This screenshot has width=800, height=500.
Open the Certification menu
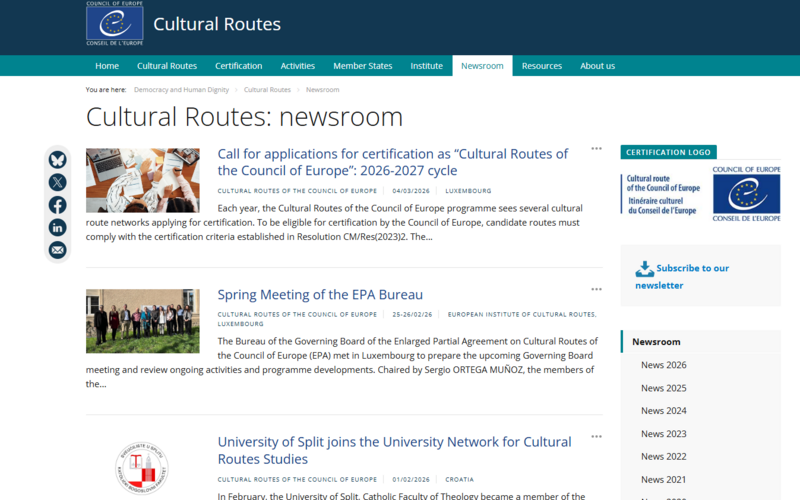(238, 66)
